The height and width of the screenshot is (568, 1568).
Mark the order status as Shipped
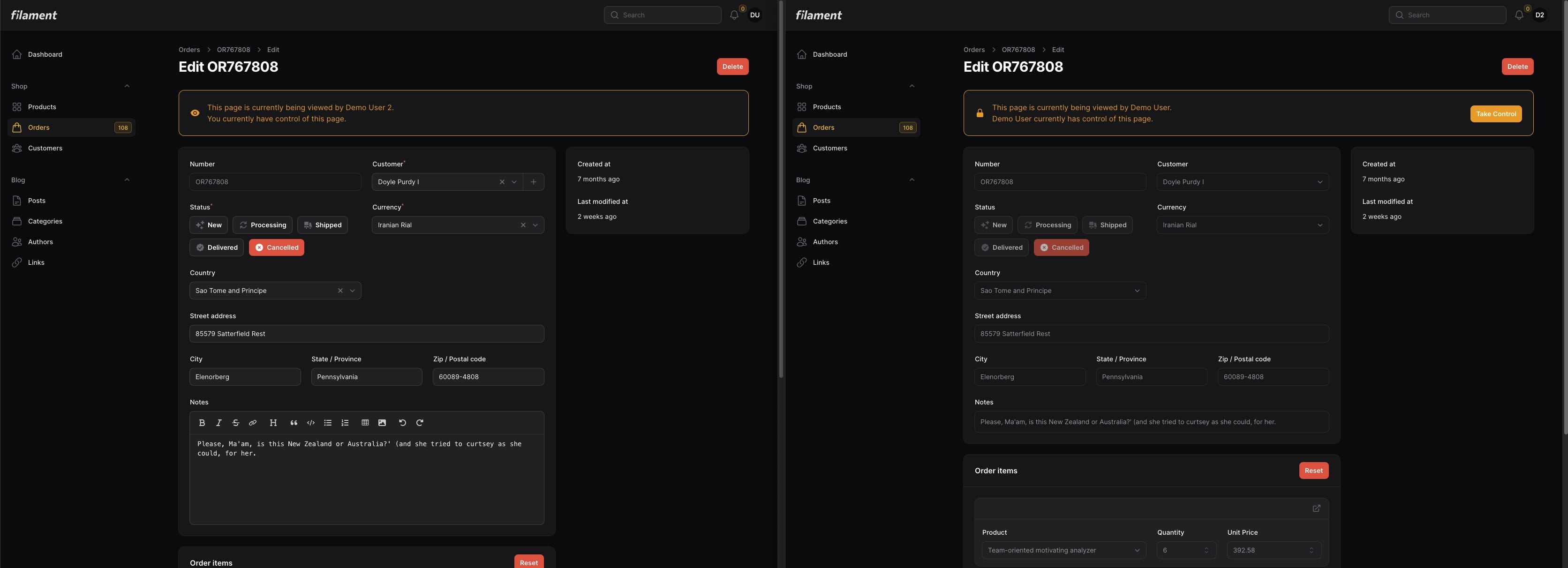pos(322,224)
